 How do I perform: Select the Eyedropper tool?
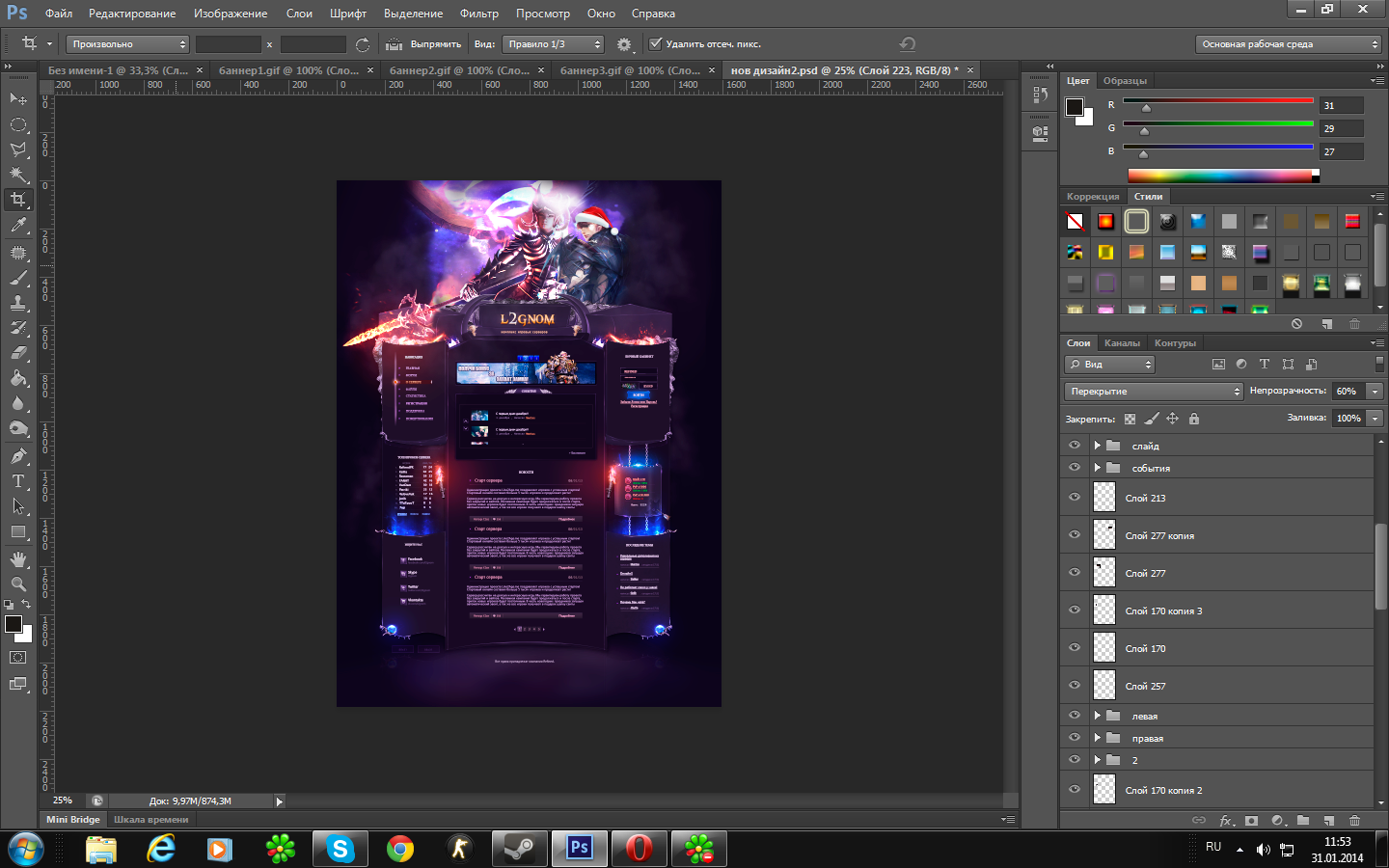[18, 225]
